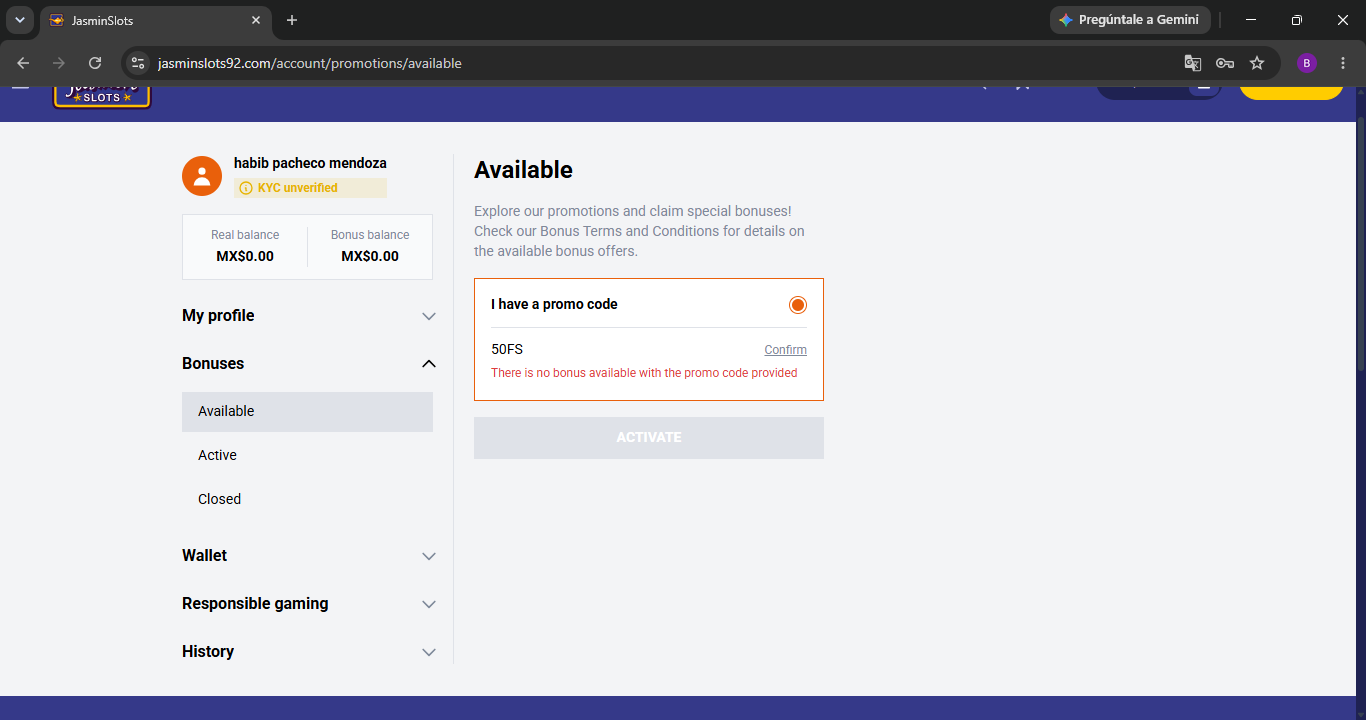This screenshot has height=720, width=1366.
Task: Click the Pregúntale a Gemini button
Action: (x=1130, y=20)
